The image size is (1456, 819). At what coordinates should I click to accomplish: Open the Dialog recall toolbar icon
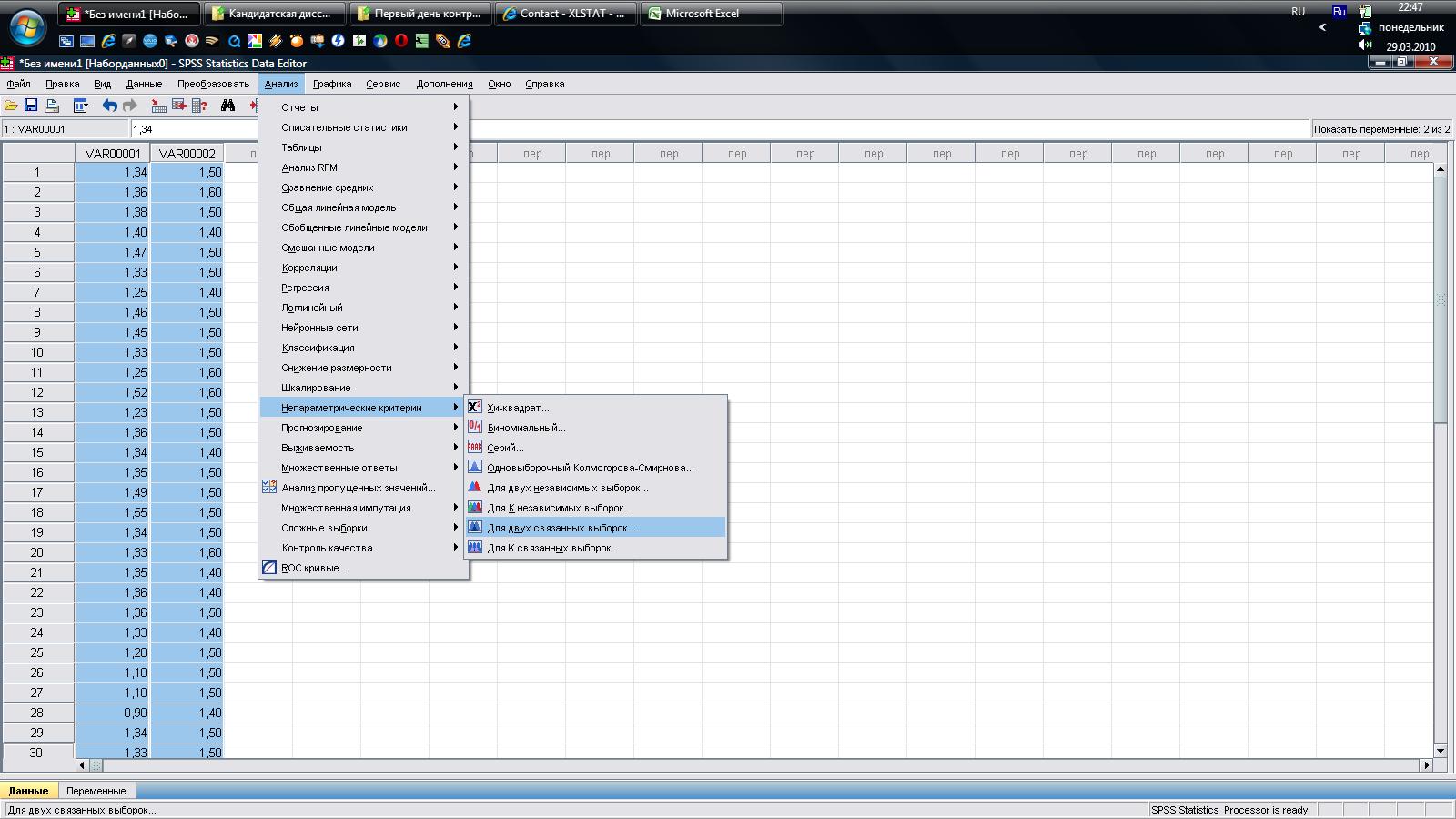80,106
